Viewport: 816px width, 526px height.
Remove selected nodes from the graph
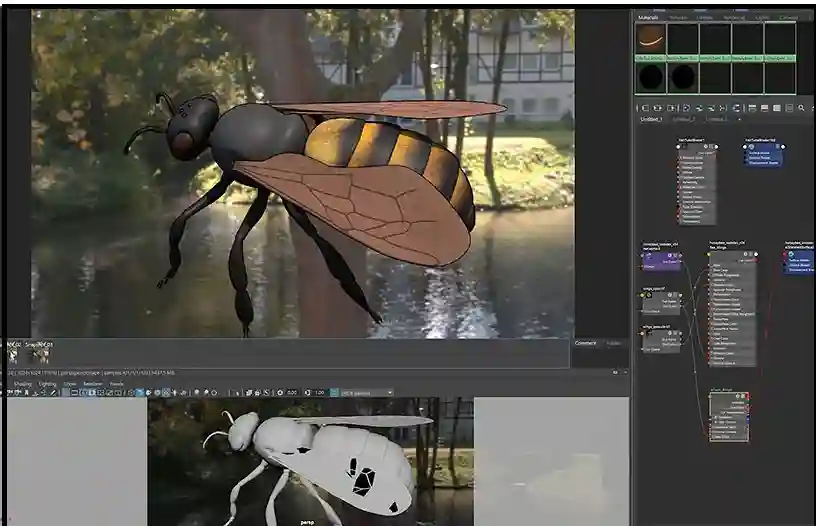(x=710, y=108)
